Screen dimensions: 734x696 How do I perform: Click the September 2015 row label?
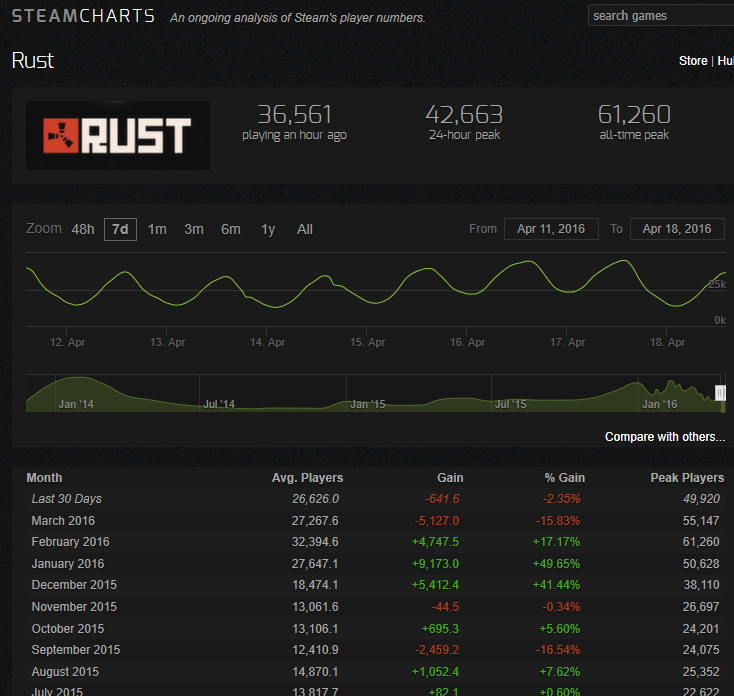pos(76,650)
